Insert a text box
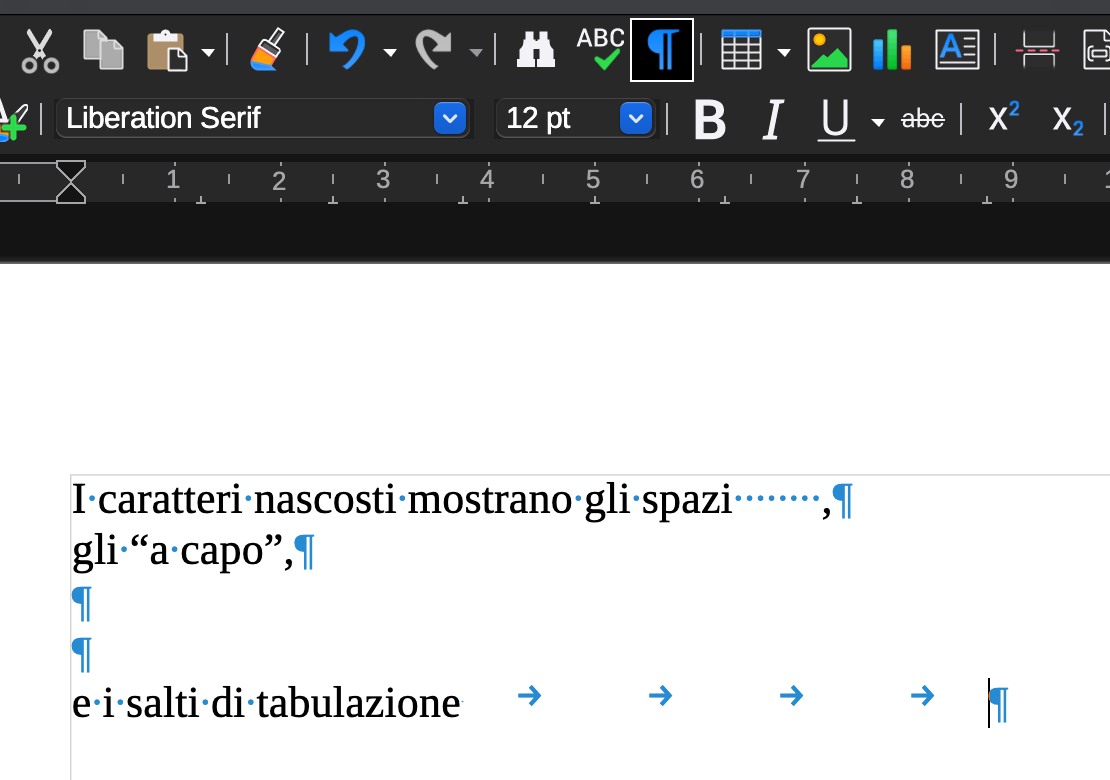This screenshot has height=780, width=1110. (957, 50)
